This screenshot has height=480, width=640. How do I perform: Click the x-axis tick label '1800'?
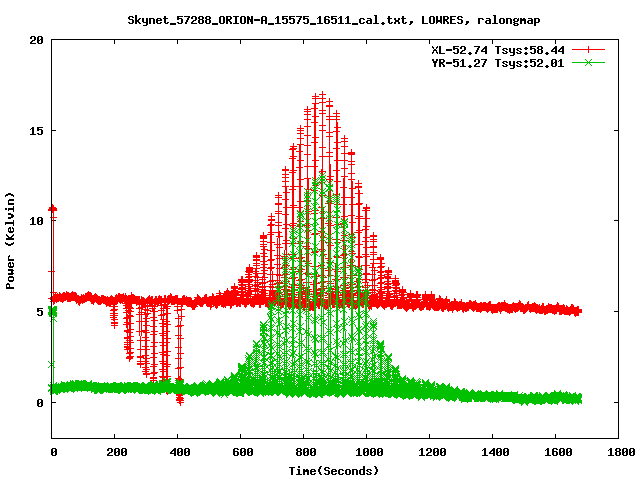[621, 452]
